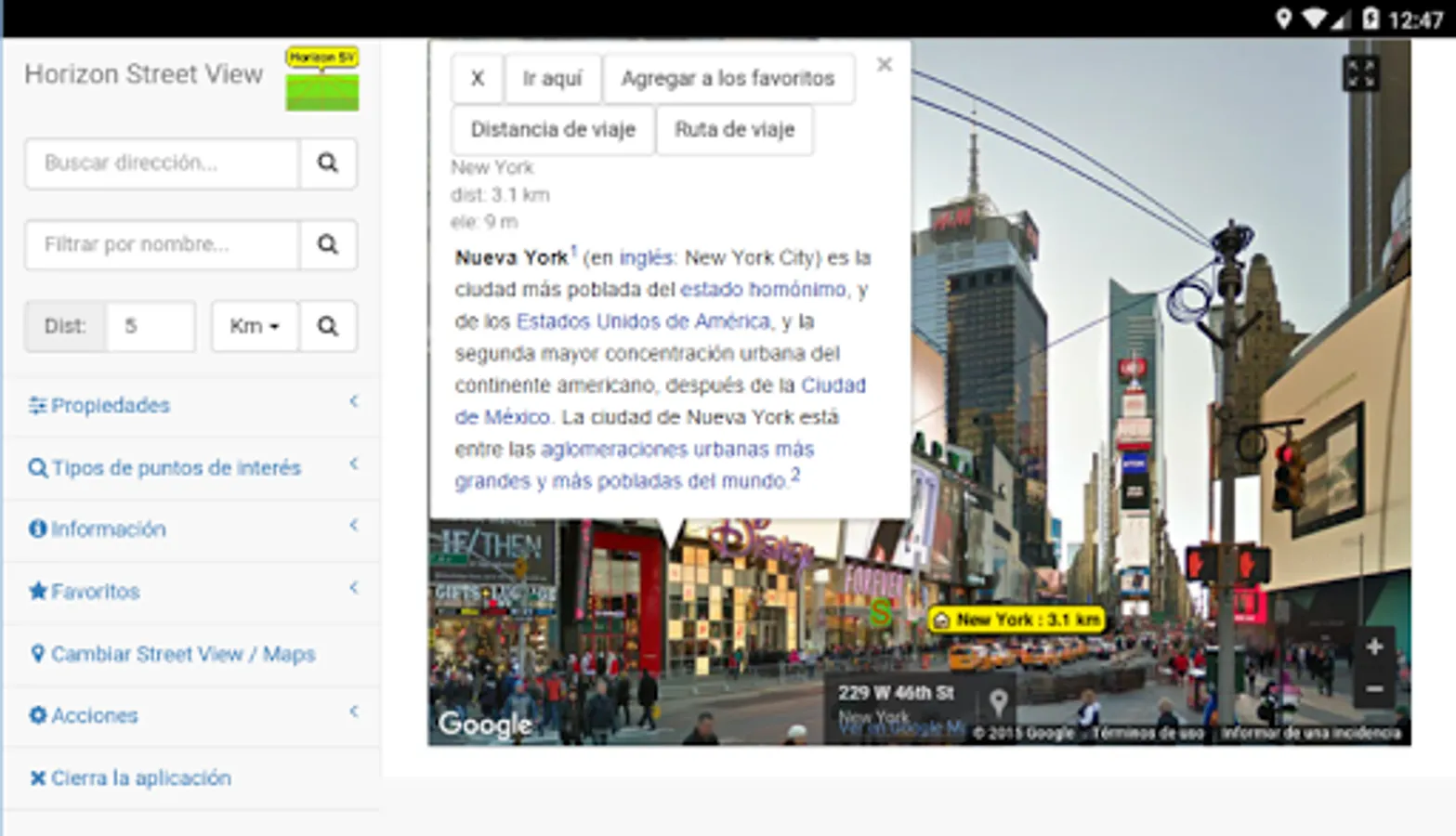
Task: Click Agregar a los favoritos button
Action: [728, 79]
